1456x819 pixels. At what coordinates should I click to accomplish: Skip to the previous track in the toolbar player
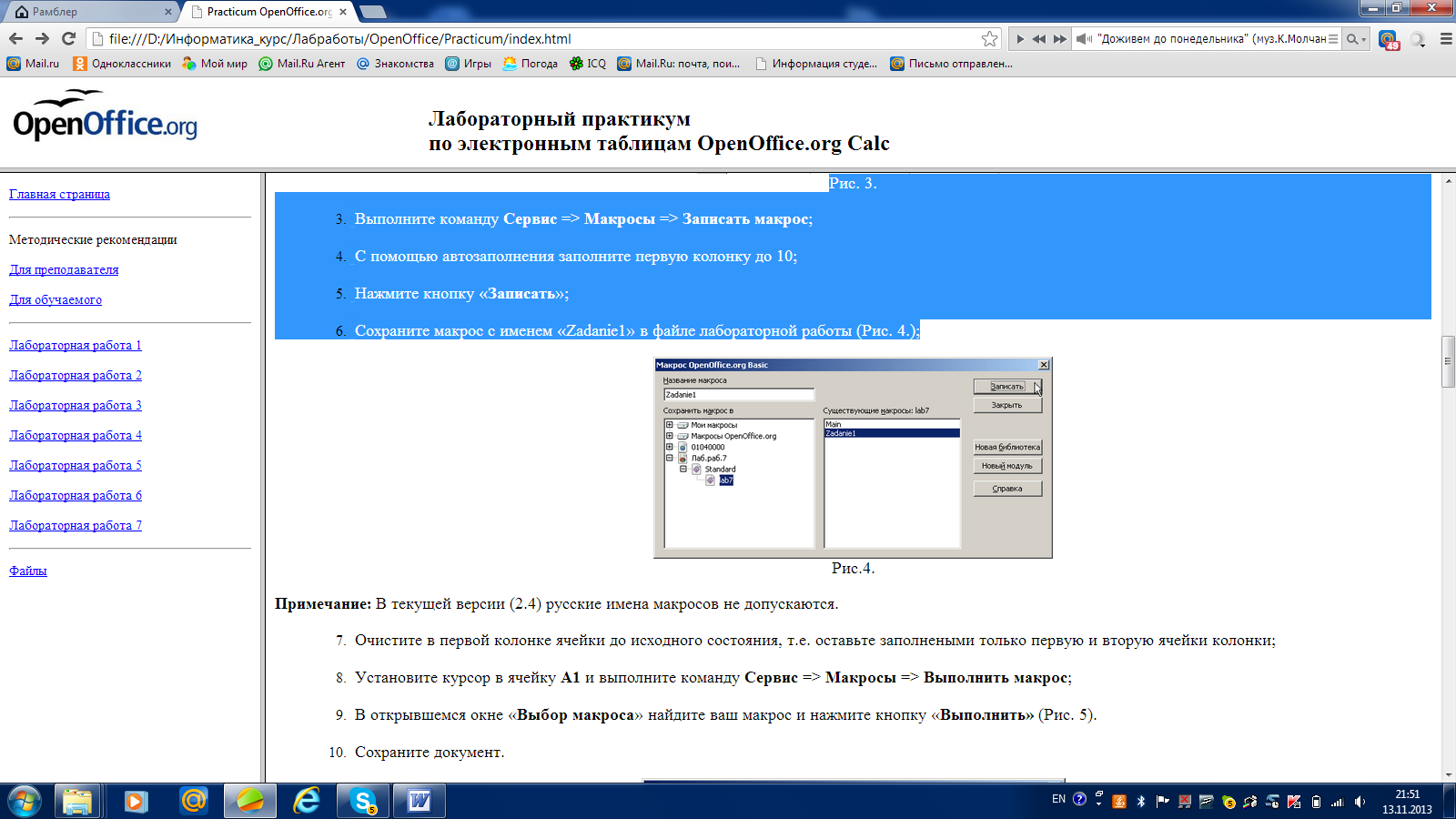click(1038, 39)
